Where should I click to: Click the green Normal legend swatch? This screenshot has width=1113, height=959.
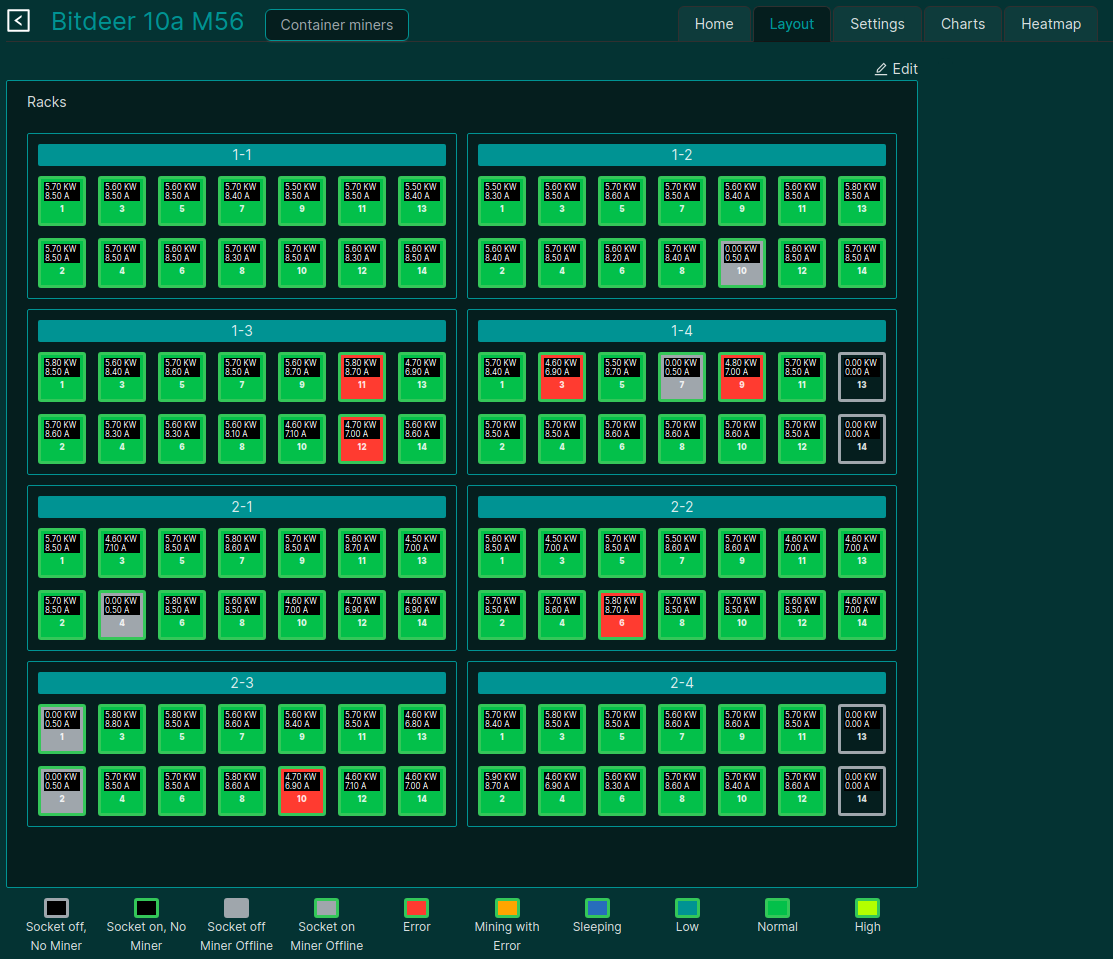point(777,908)
